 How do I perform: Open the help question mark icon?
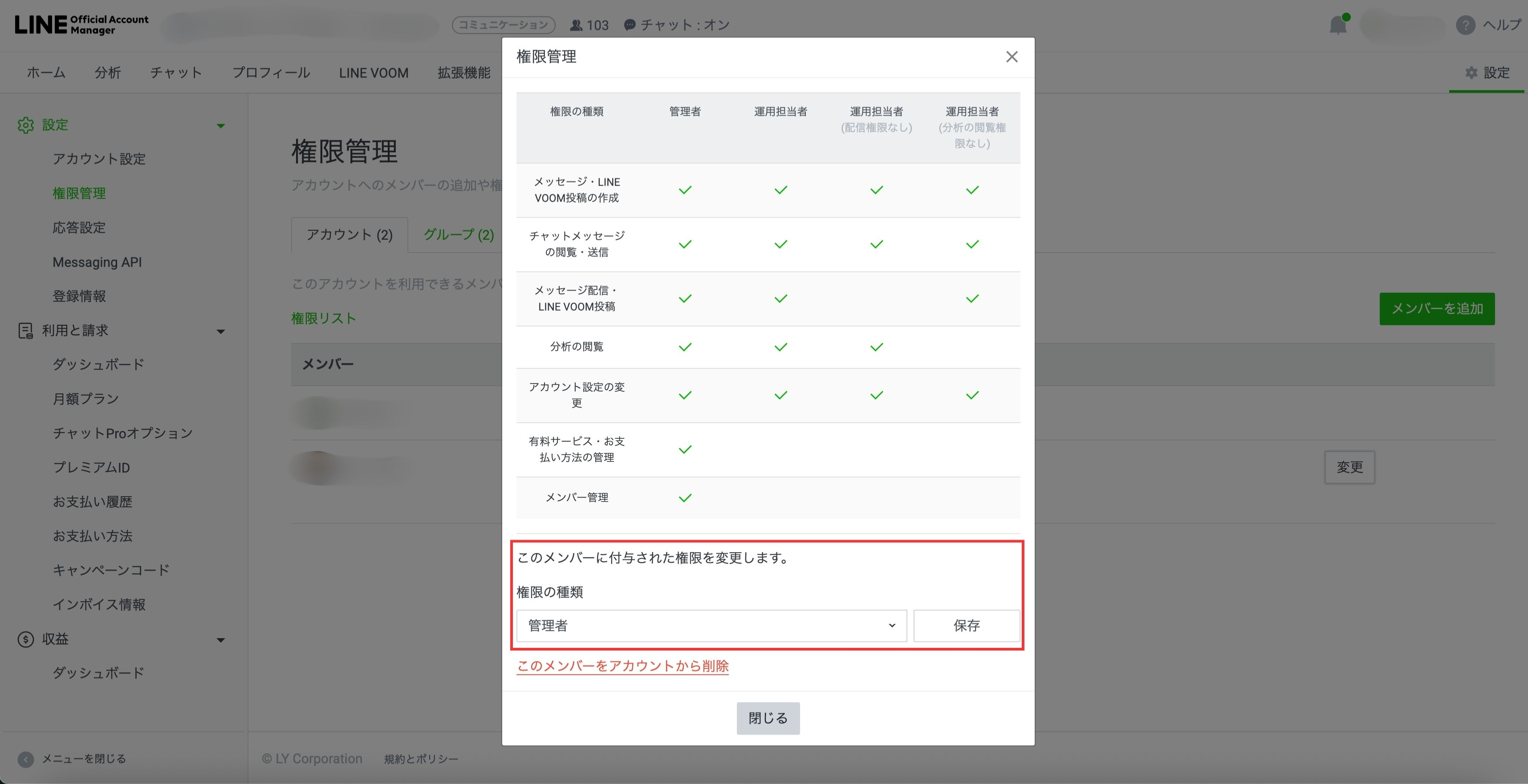[1465, 25]
